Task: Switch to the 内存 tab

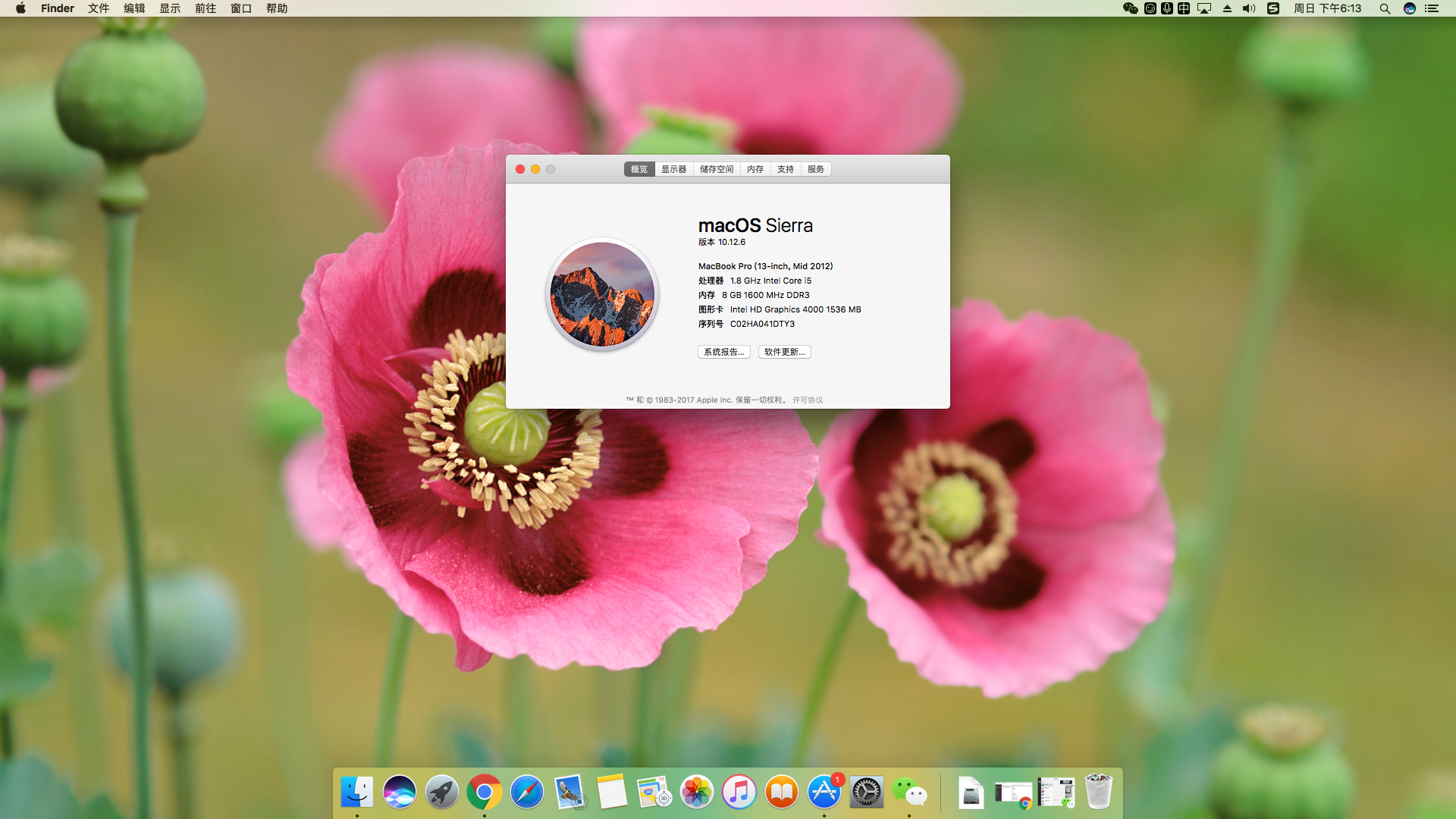Action: tap(755, 169)
